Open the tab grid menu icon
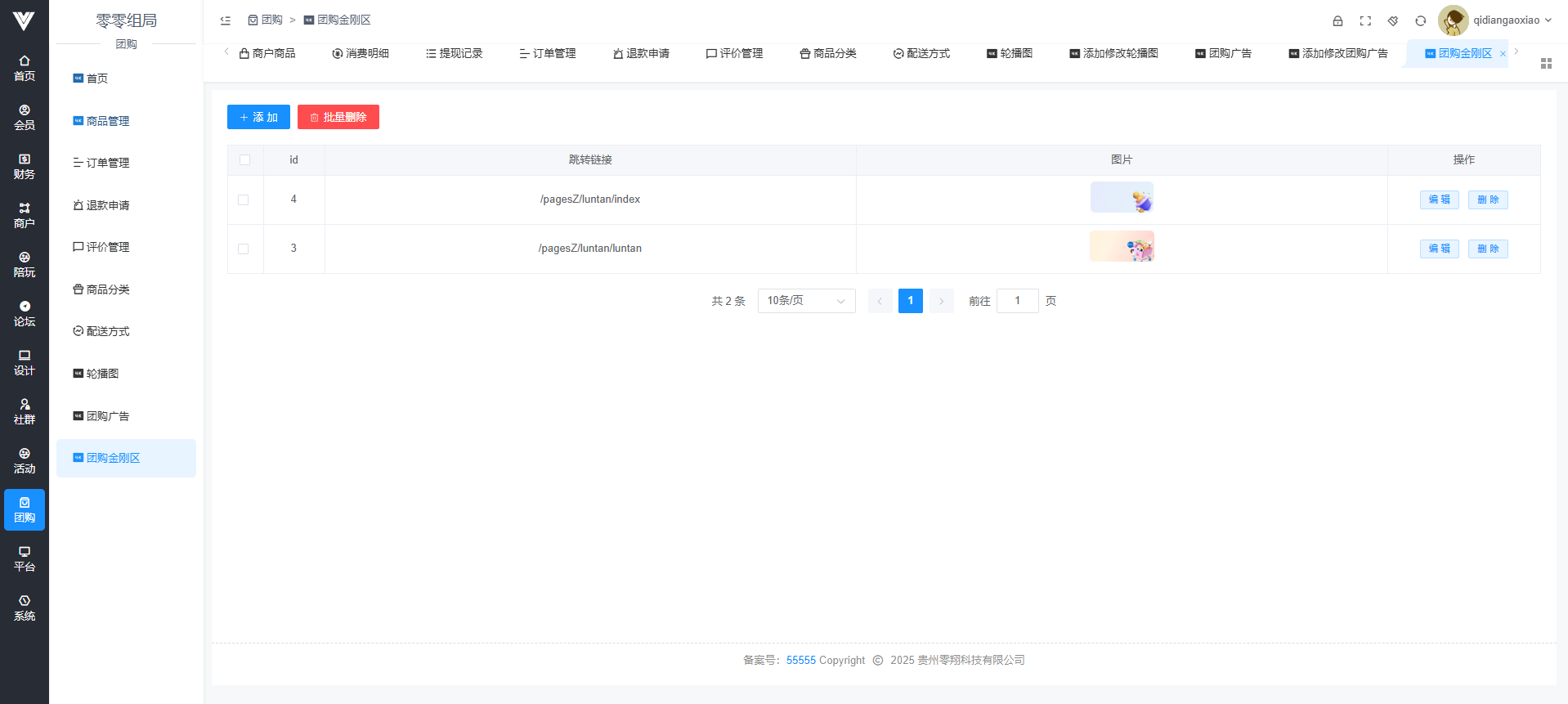1568x704 pixels. tap(1546, 63)
